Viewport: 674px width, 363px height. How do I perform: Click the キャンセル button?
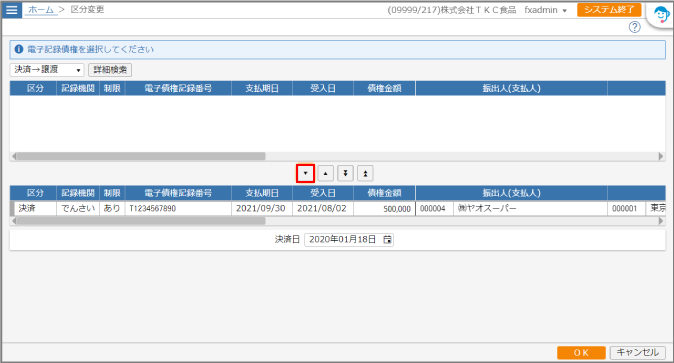coord(638,353)
